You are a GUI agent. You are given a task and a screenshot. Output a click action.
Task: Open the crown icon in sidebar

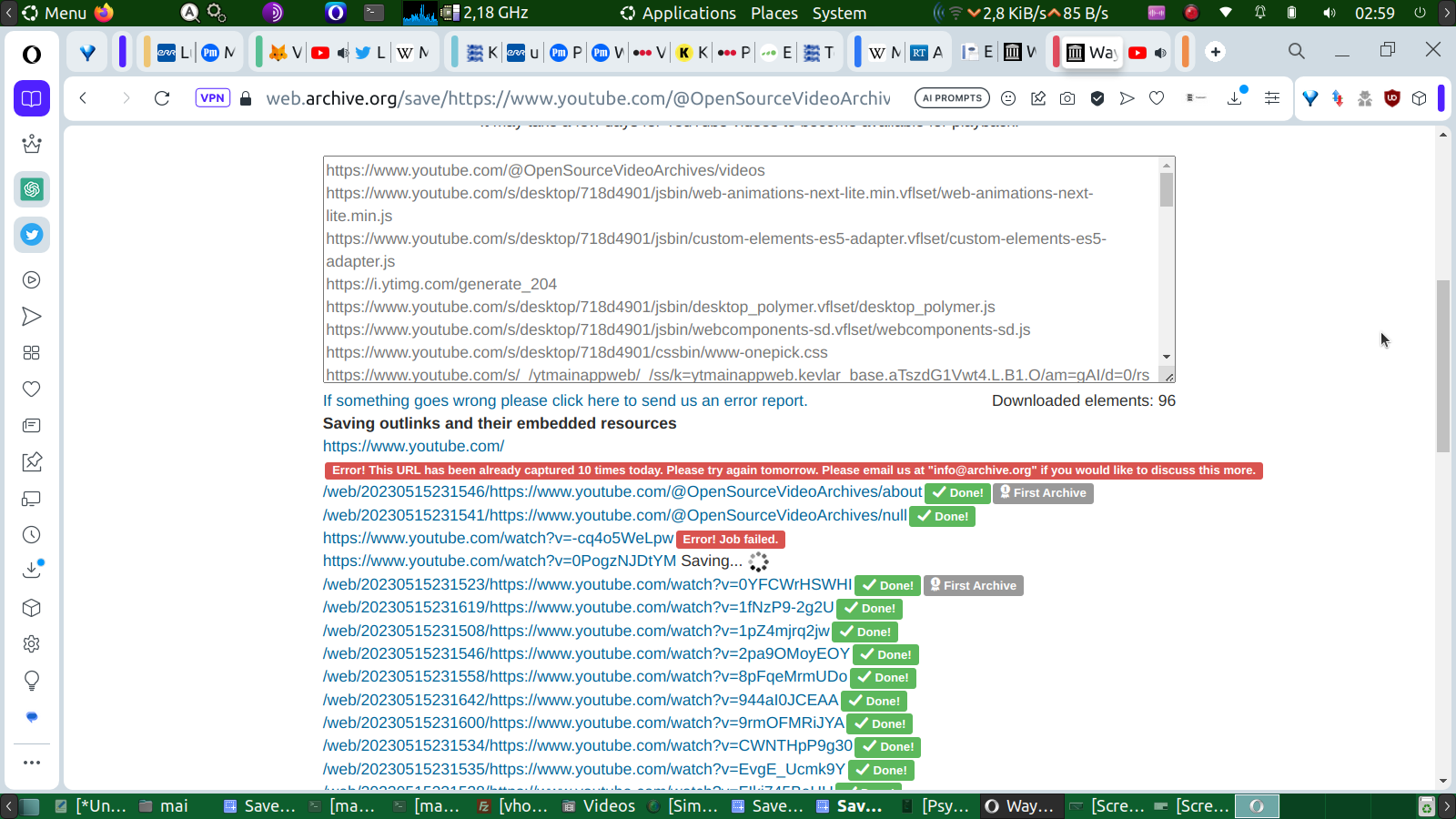pyautogui.click(x=32, y=144)
